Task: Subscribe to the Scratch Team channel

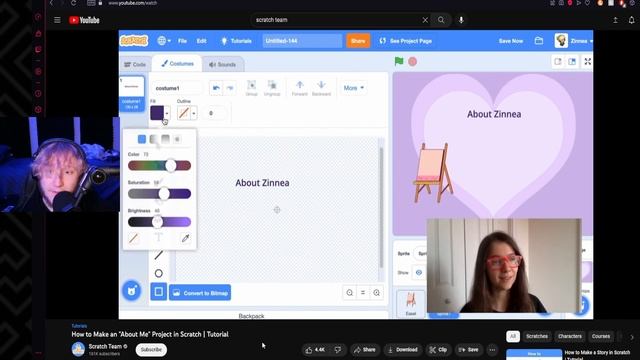Action: [151, 350]
